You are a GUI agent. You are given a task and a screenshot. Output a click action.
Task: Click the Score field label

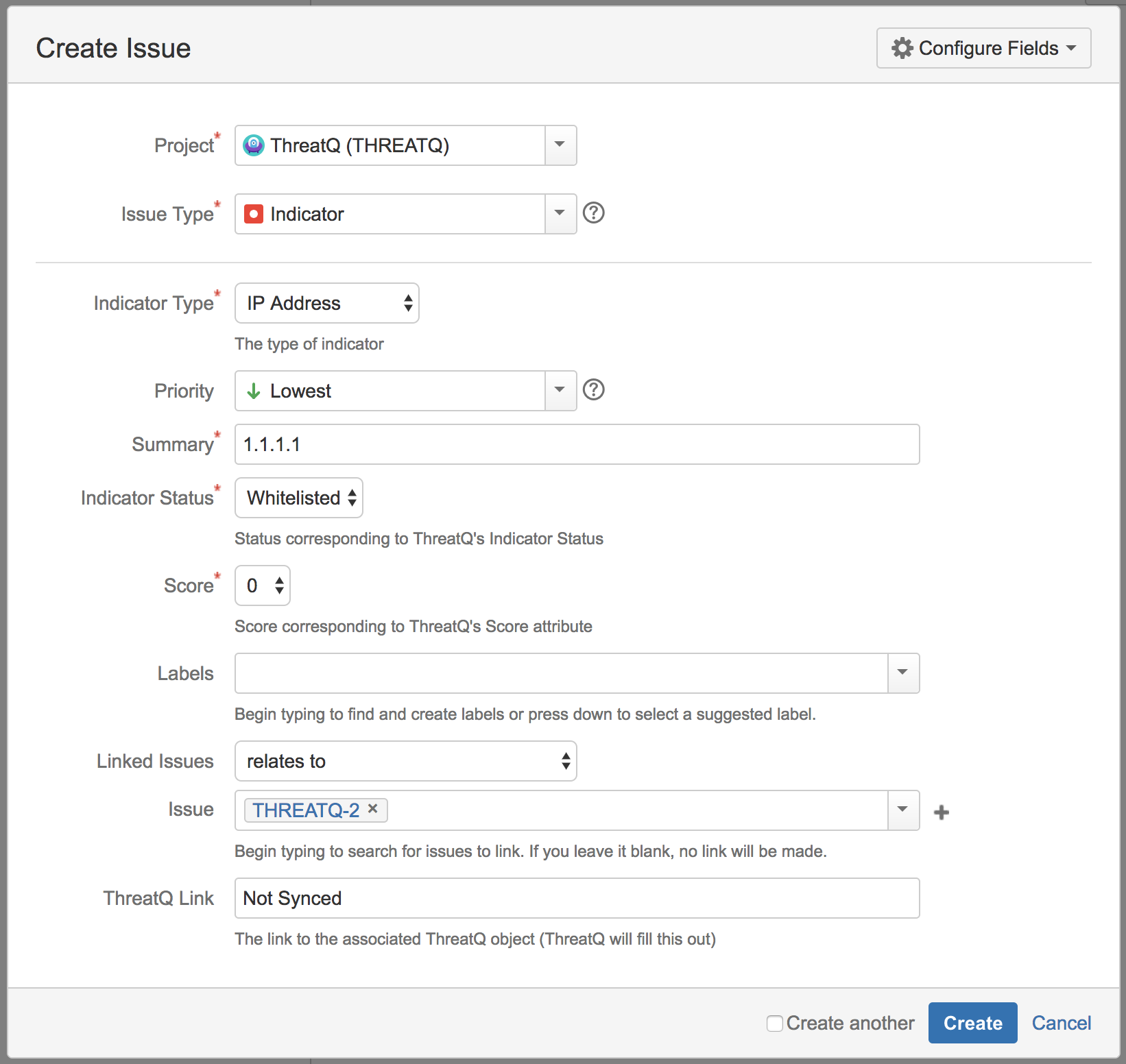coord(189,585)
